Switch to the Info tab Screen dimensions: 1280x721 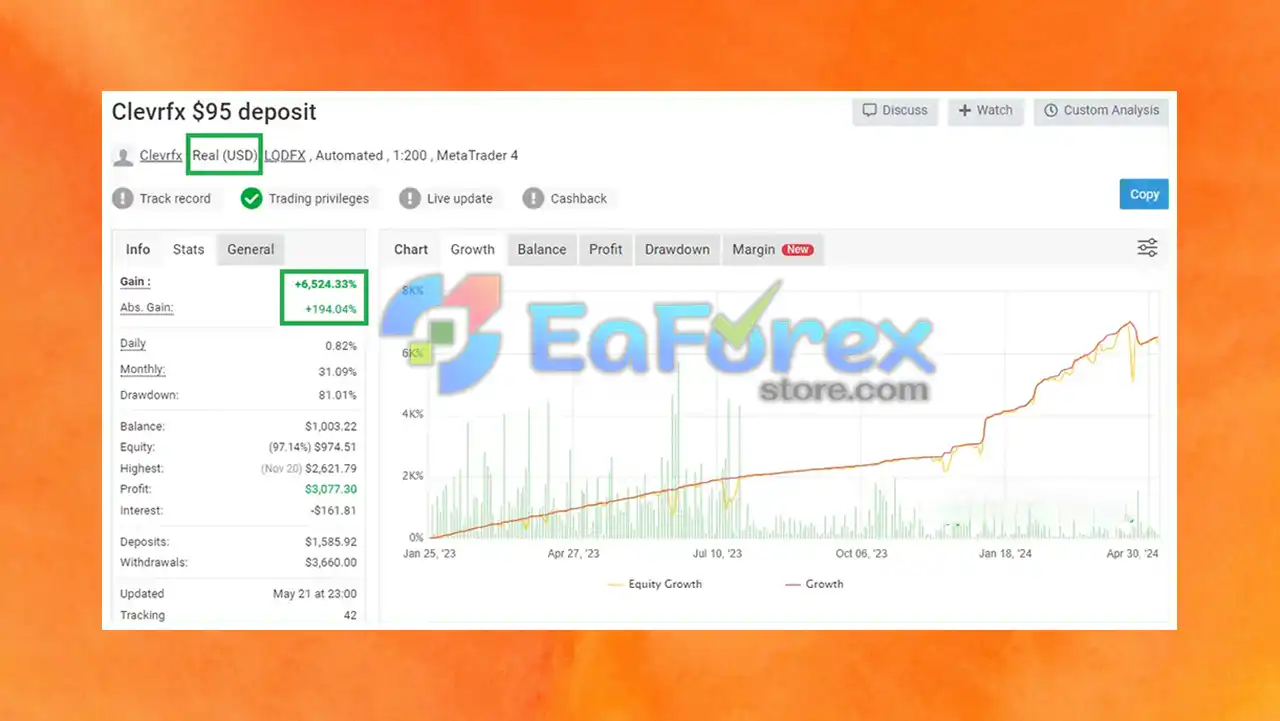(138, 249)
